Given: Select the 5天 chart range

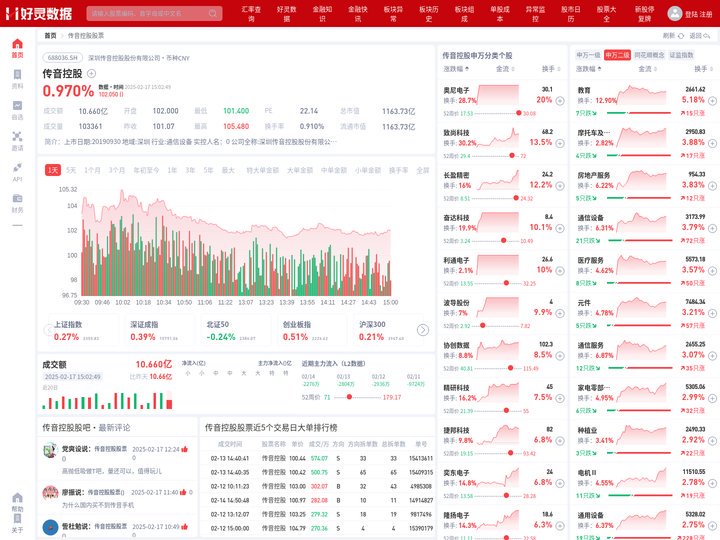Looking at the screenshot, I should coord(71,170).
